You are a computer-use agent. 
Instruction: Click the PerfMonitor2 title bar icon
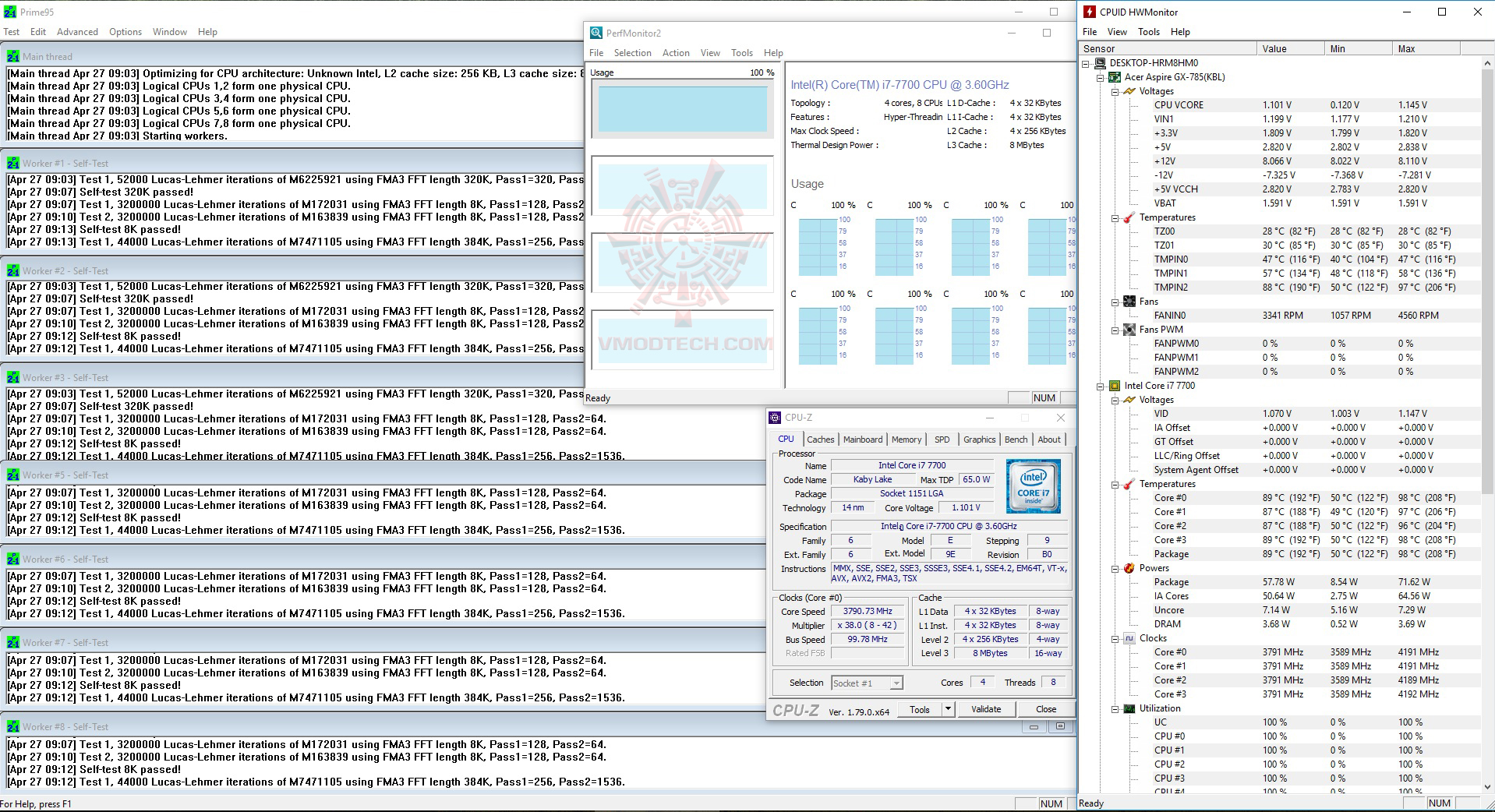(596, 33)
